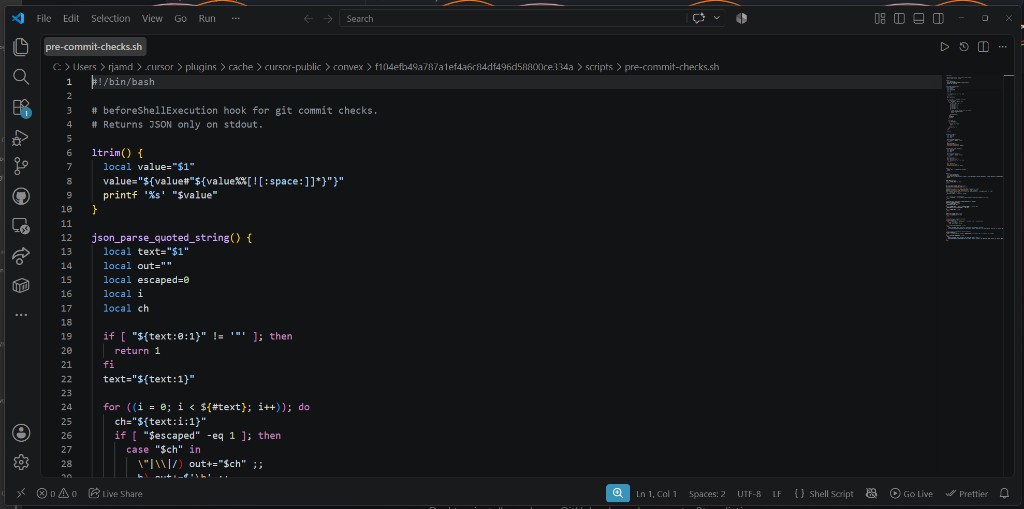Open the notifications bell

(1004, 493)
